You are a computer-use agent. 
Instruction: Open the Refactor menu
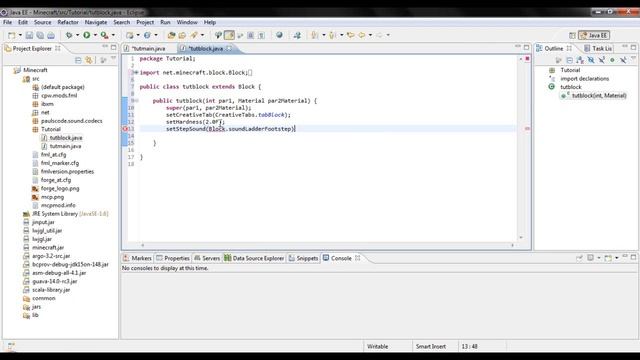pos(68,22)
